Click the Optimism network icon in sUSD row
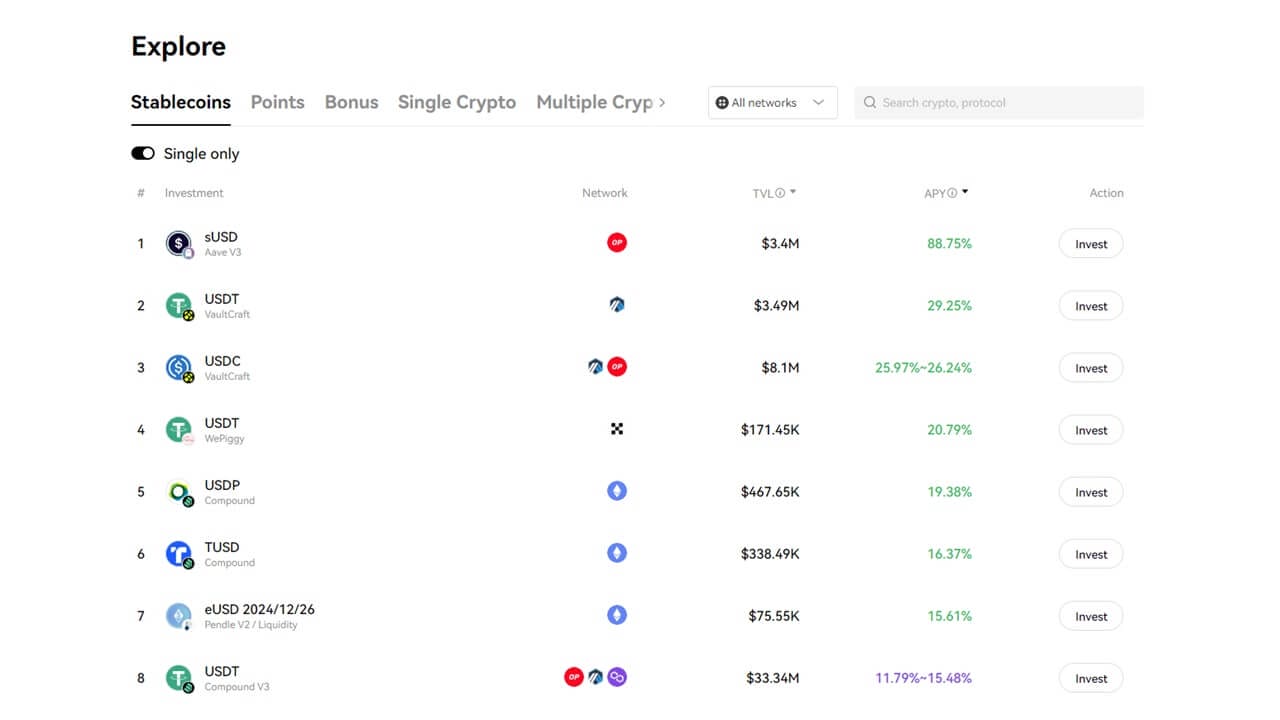The width and height of the screenshot is (1280, 720). pyautogui.click(x=617, y=243)
